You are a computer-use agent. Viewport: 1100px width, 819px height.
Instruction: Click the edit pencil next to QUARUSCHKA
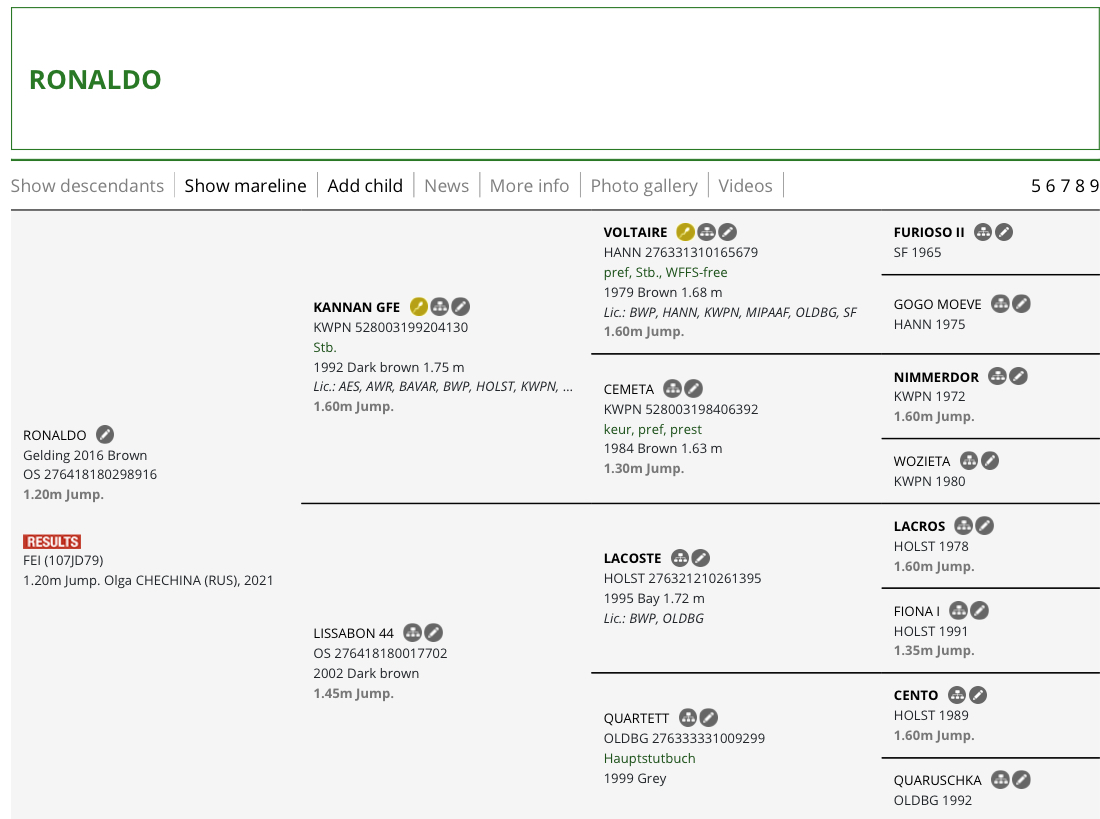click(1021, 780)
